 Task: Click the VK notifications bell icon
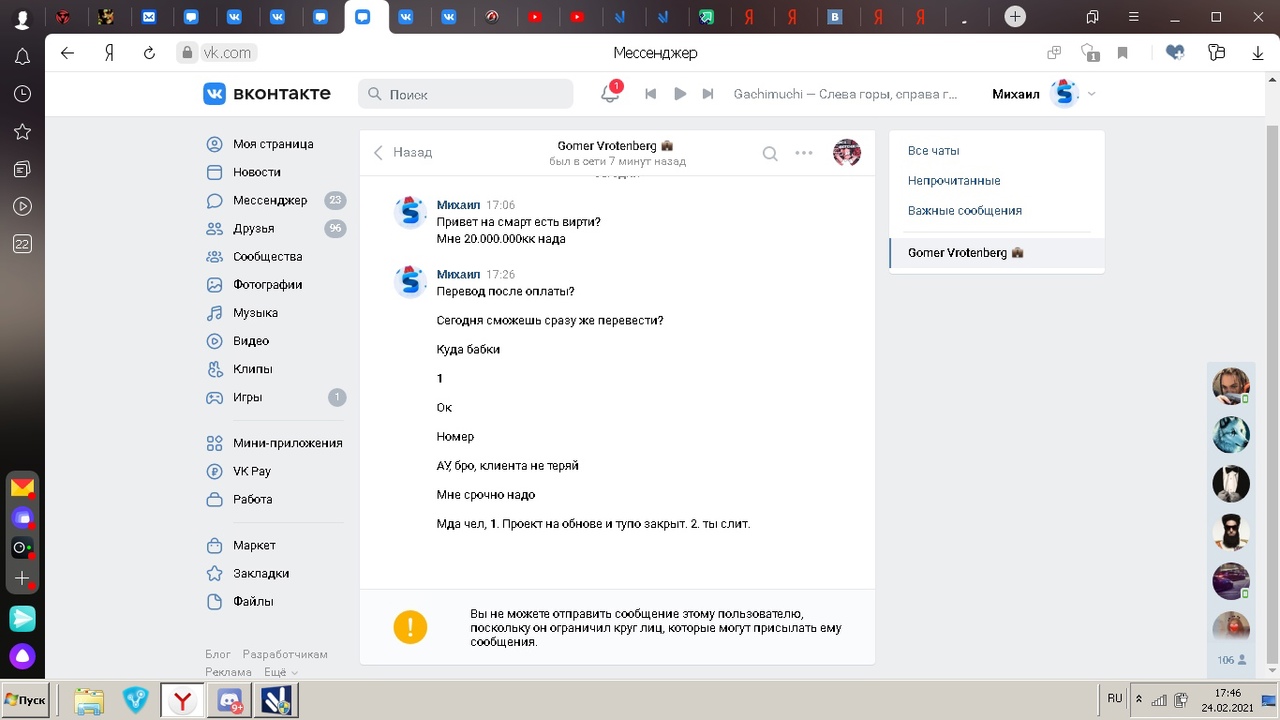609,94
